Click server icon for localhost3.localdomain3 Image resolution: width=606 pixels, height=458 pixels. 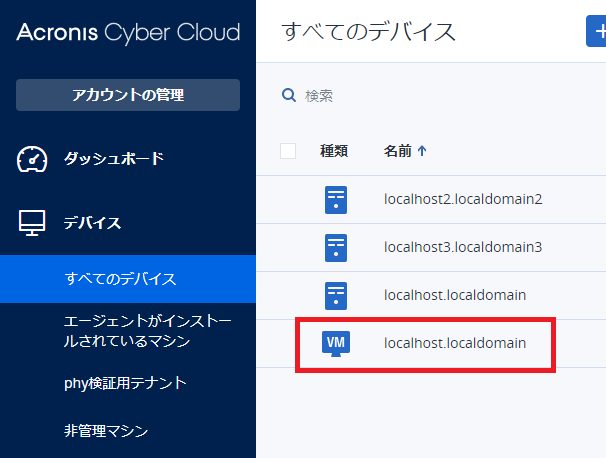click(x=336, y=247)
